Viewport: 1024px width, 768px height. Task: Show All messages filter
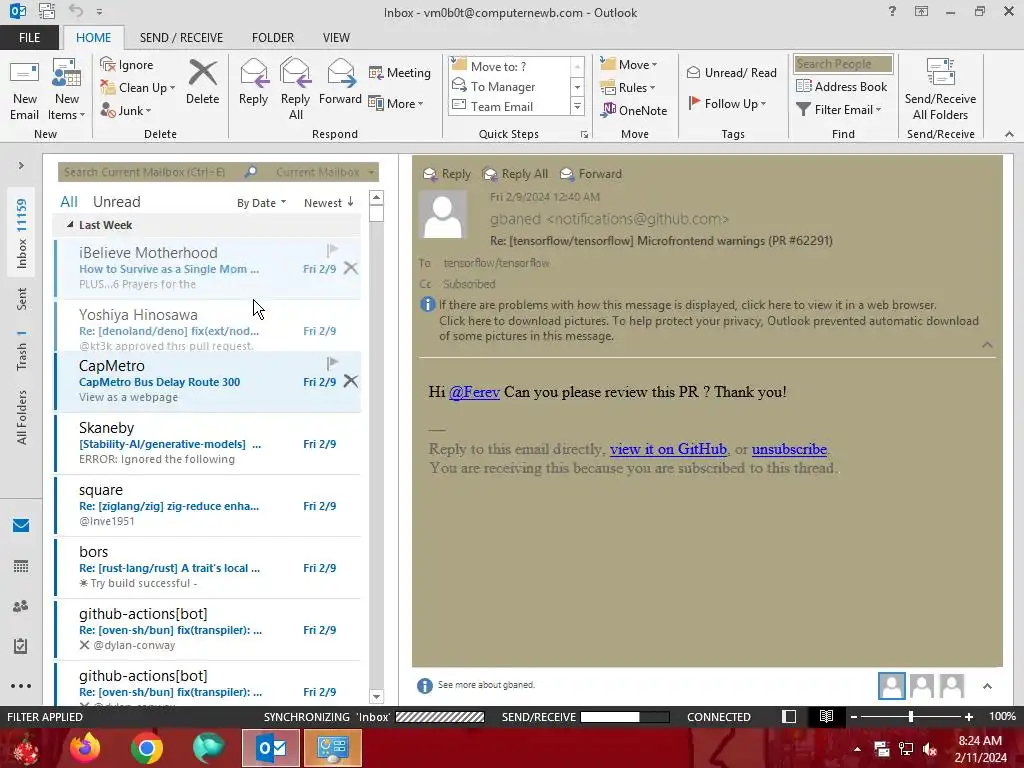tap(69, 202)
